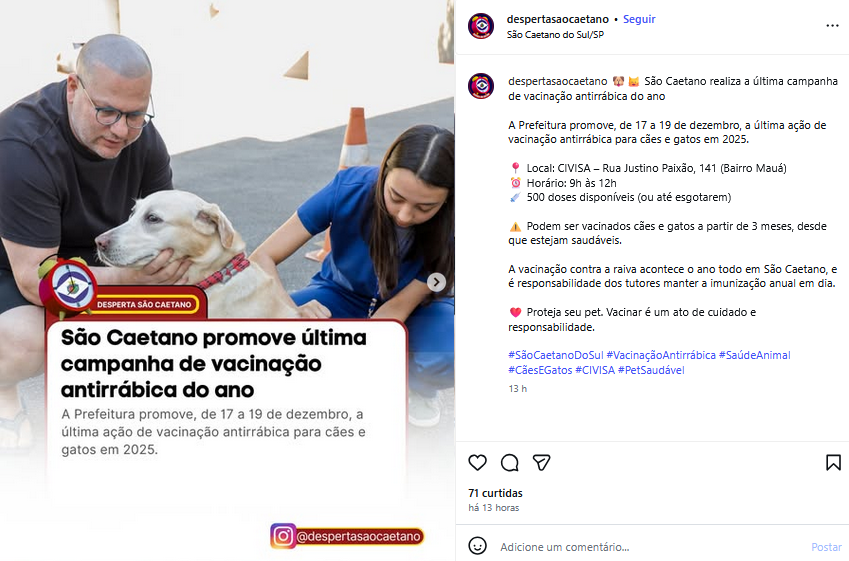
Task: Open the #SãoCaetanoDoSul hashtag
Action: click(x=556, y=355)
